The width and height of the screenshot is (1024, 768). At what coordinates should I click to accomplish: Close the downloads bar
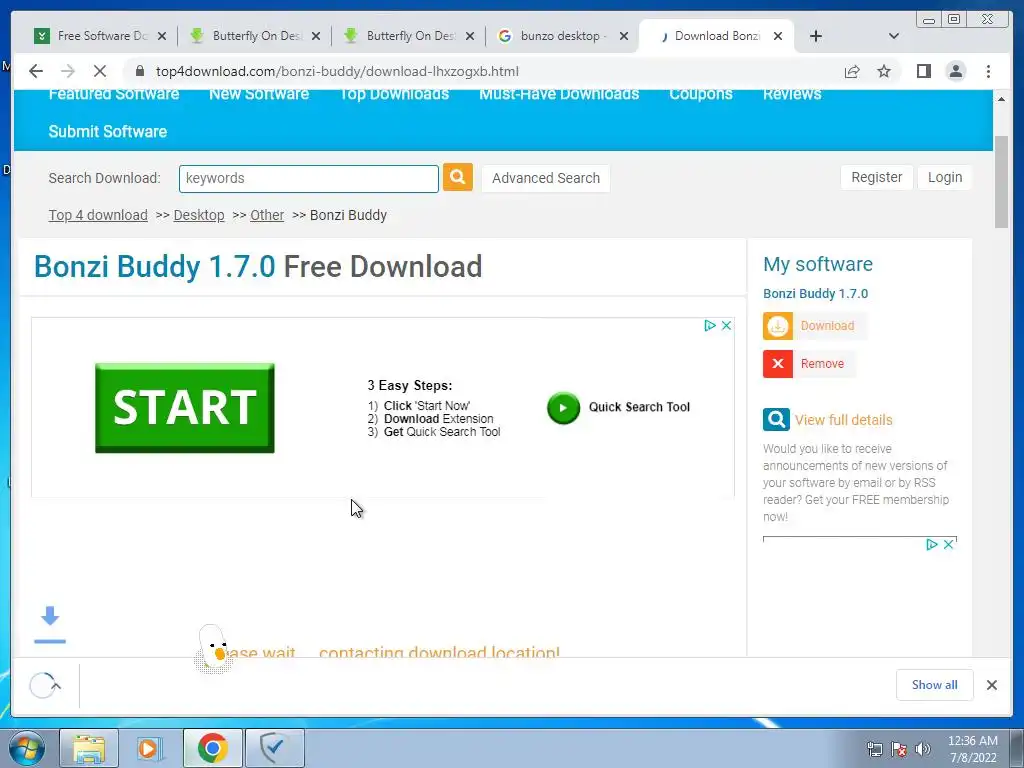point(991,684)
